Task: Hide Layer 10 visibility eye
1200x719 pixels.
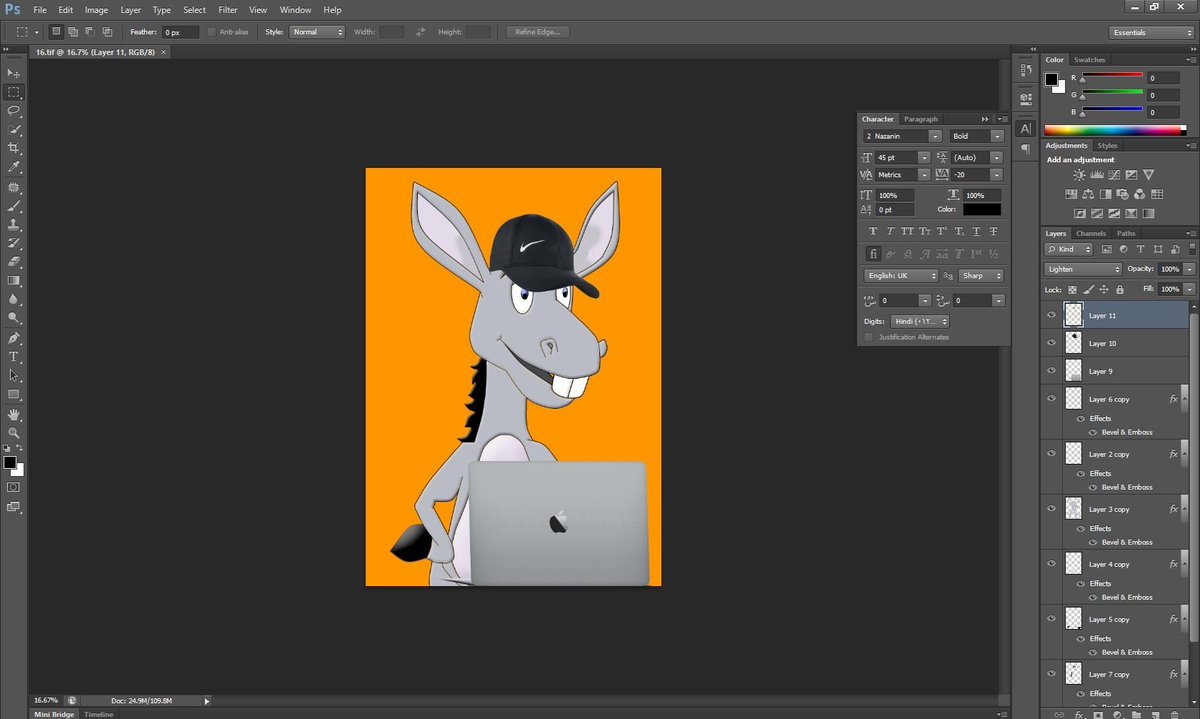Action: [x=1051, y=343]
